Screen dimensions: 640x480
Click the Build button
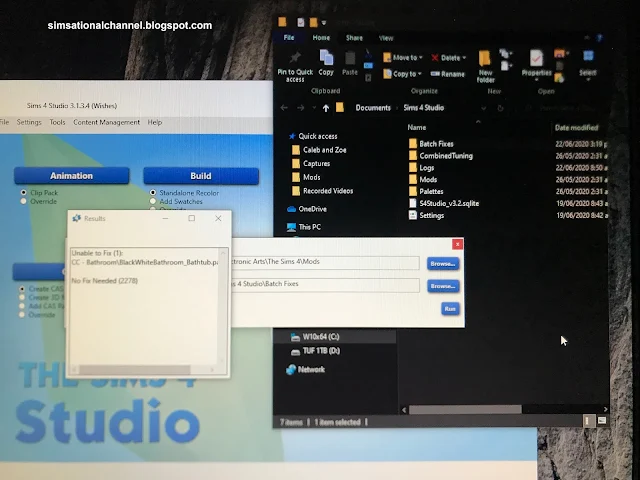[x=201, y=176]
